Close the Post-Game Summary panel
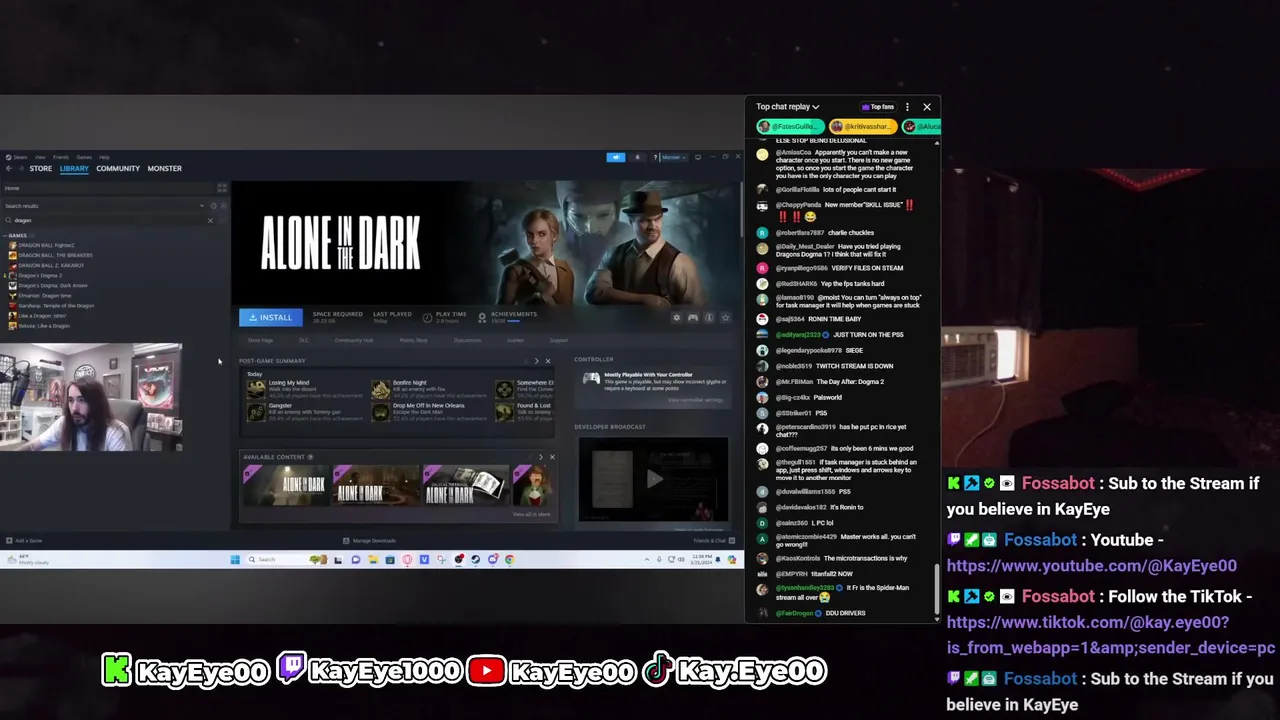This screenshot has width=1280, height=720. pyautogui.click(x=547, y=361)
